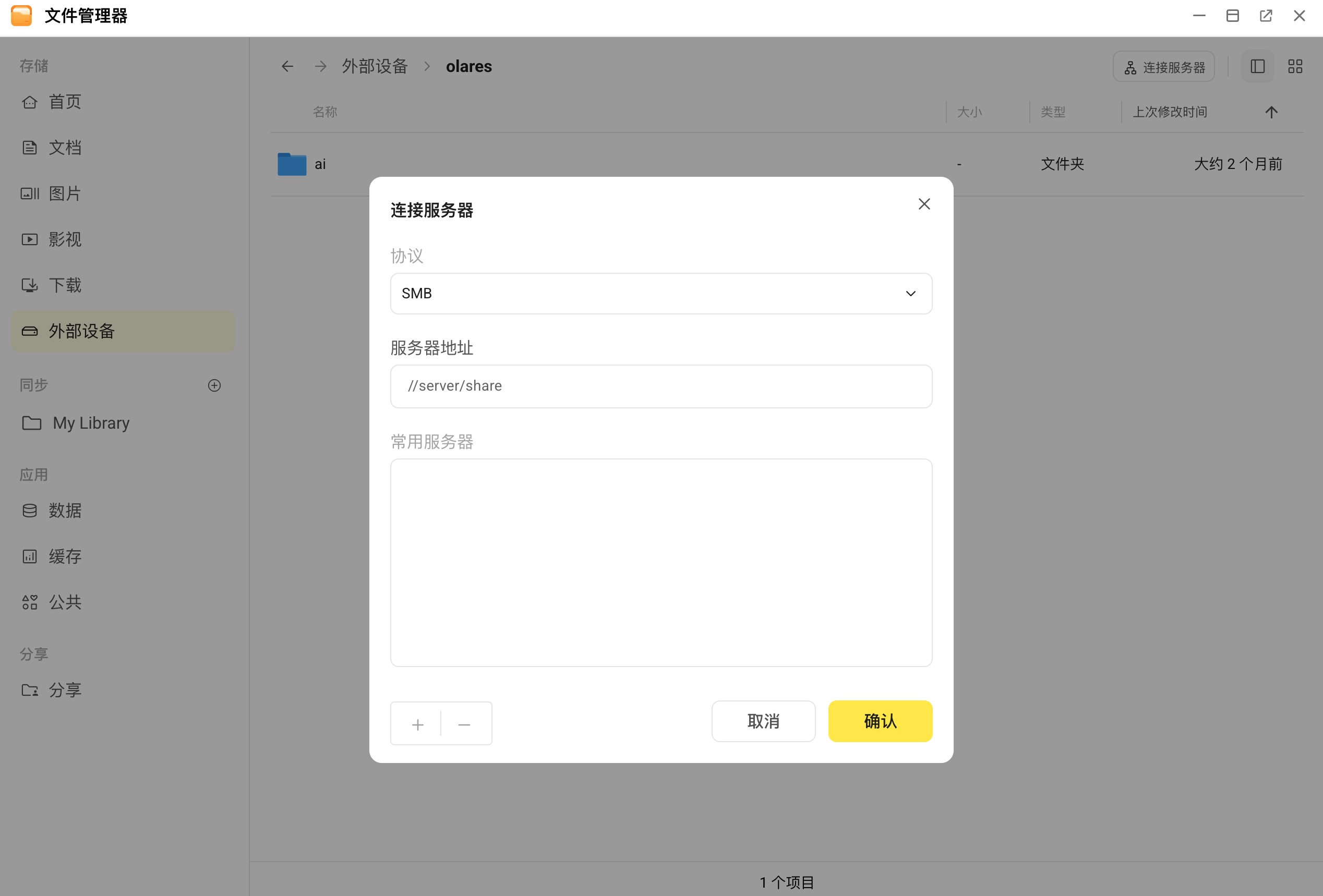Toggle sort direction arrow
The height and width of the screenshot is (896, 1323).
[x=1271, y=112]
